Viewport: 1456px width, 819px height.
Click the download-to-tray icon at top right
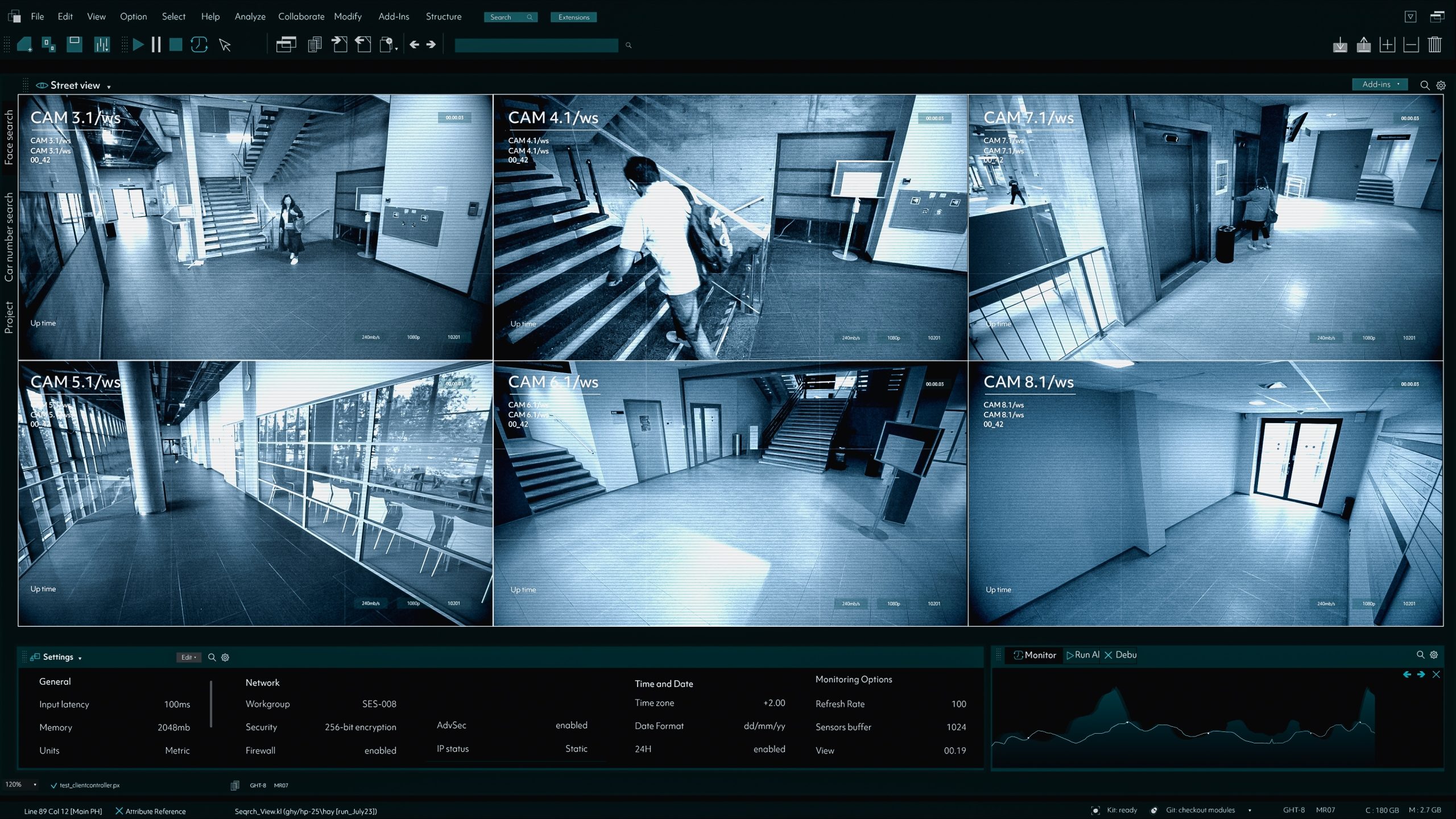pos(1340,45)
